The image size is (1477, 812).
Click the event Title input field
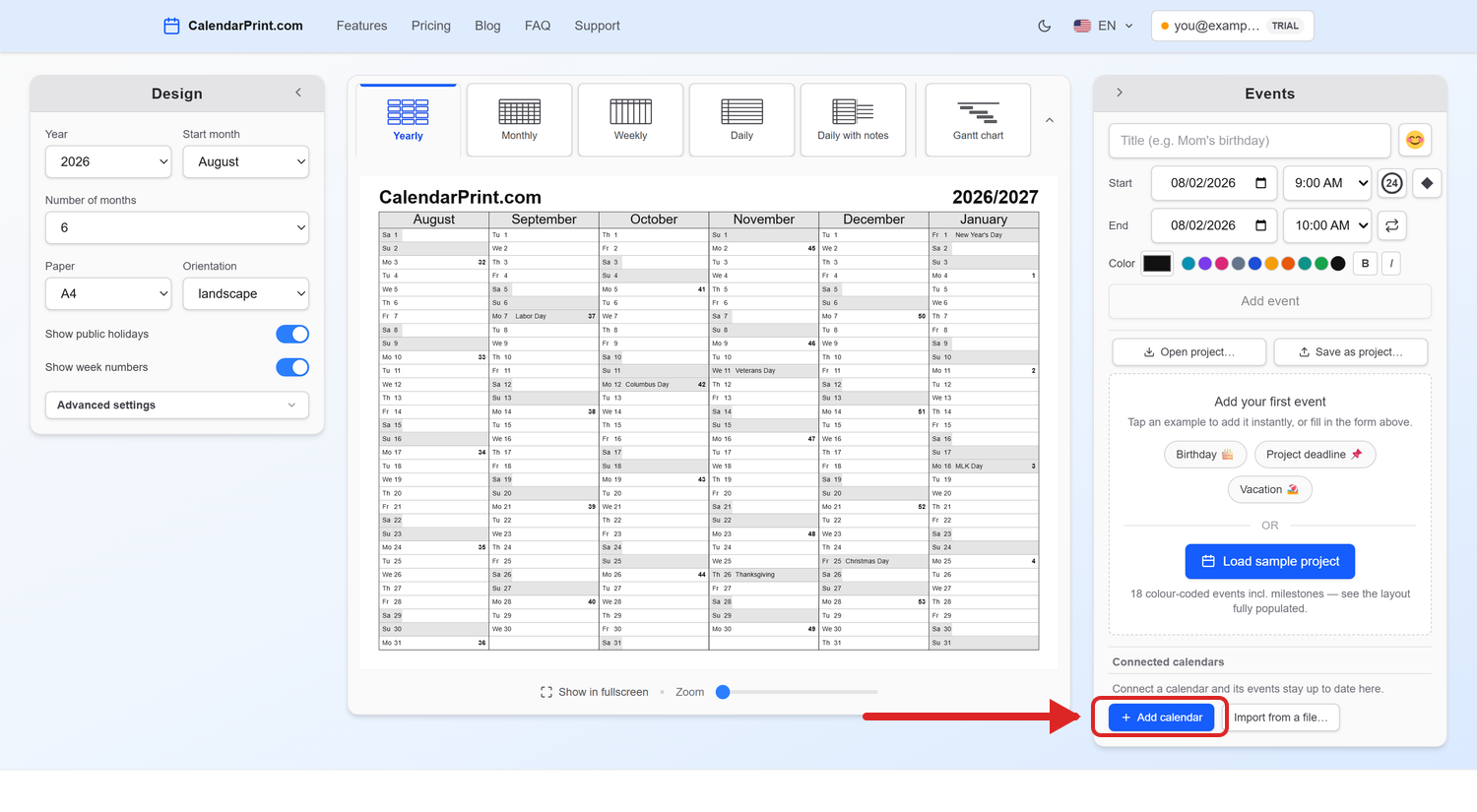1250,141
